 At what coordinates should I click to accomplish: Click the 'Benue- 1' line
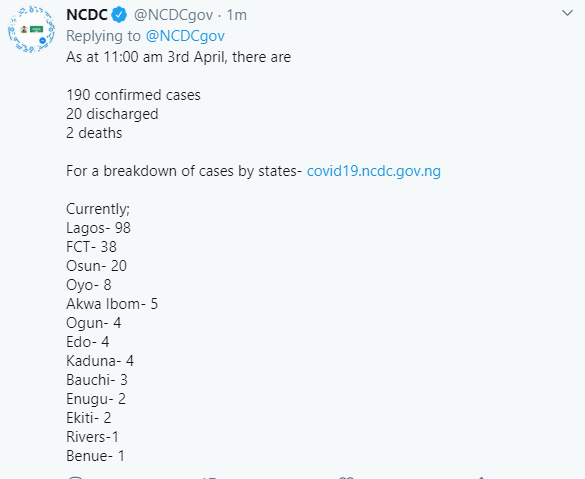(x=95, y=456)
